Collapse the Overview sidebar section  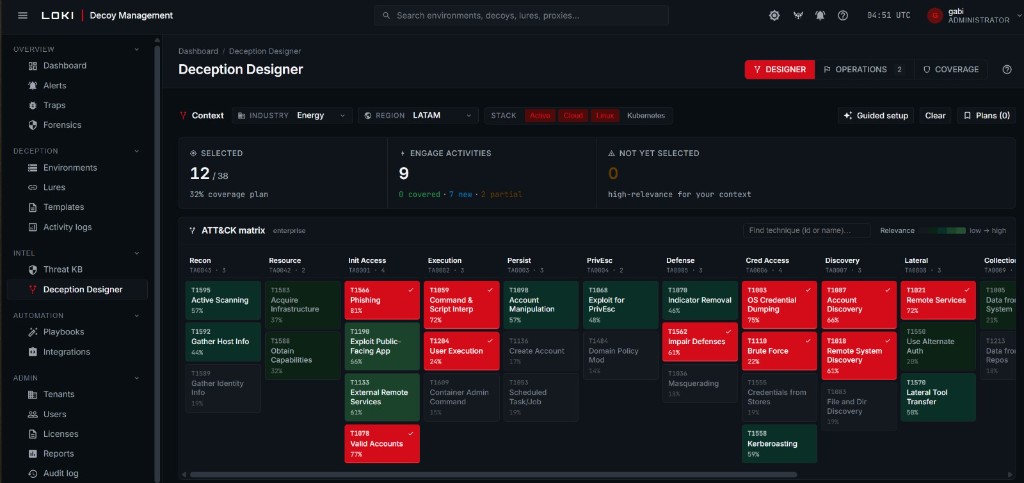tap(136, 50)
